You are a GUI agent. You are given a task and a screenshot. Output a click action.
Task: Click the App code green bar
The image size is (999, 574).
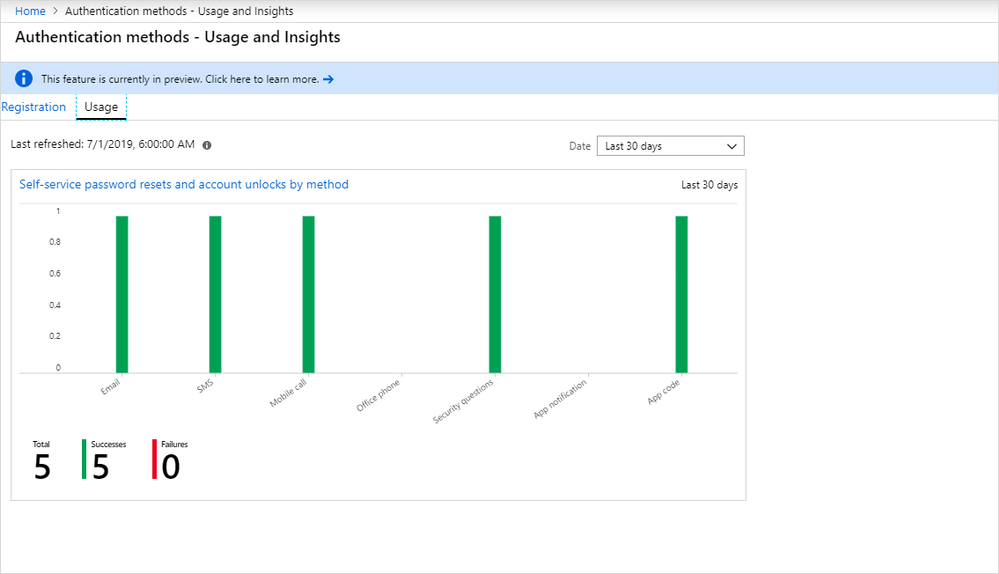point(681,294)
